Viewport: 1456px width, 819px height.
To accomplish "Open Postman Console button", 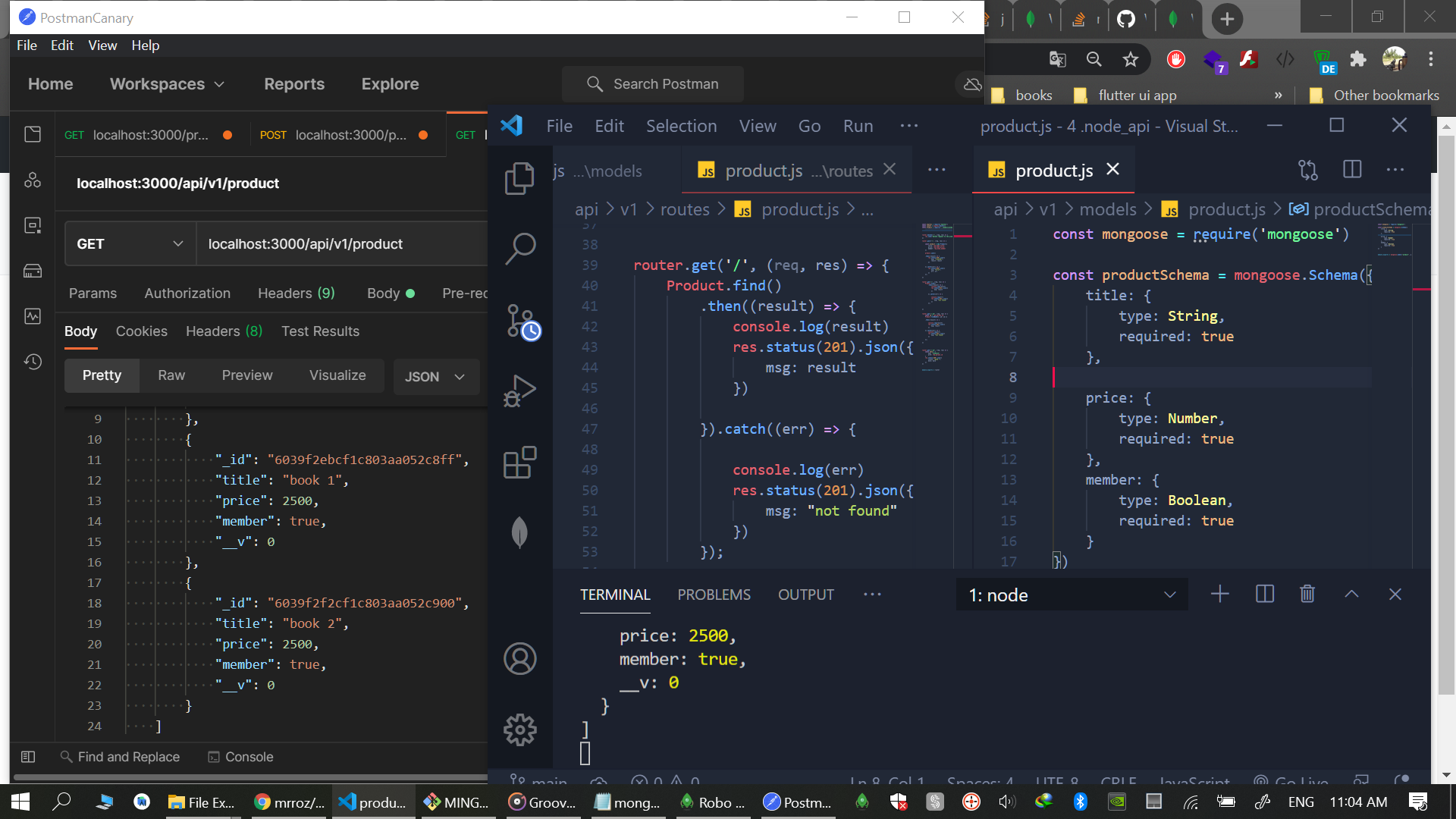I will [x=240, y=757].
